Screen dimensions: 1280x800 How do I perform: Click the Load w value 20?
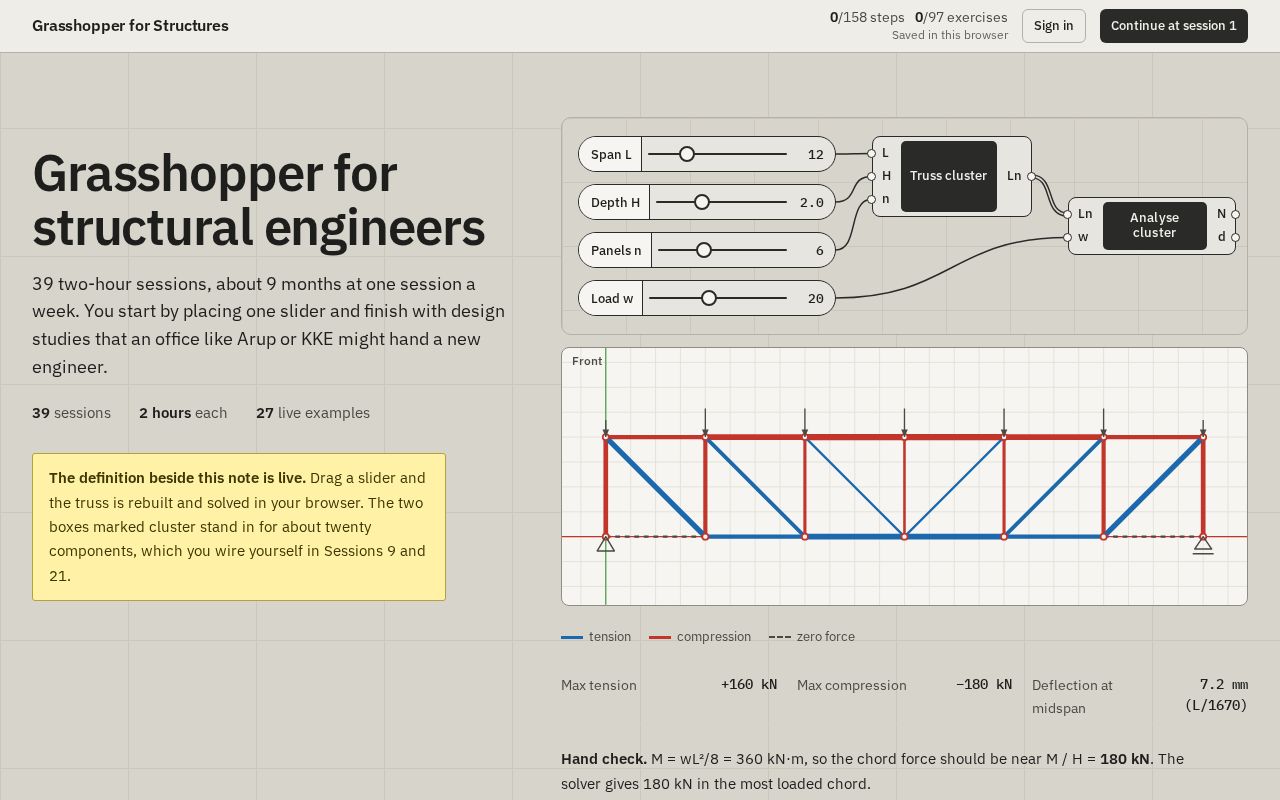point(815,298)
